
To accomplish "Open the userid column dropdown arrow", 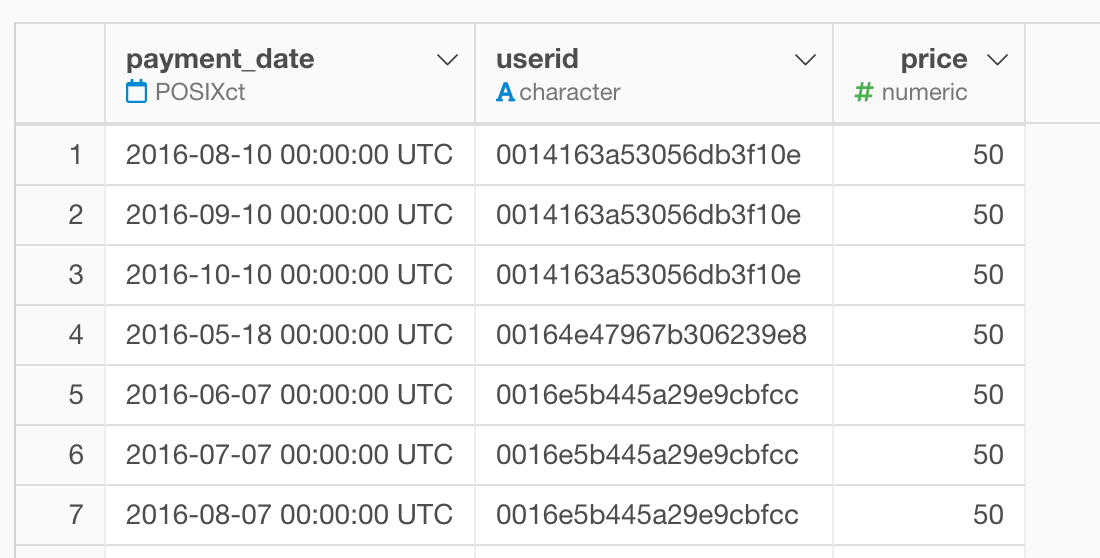I will [805, 60].
